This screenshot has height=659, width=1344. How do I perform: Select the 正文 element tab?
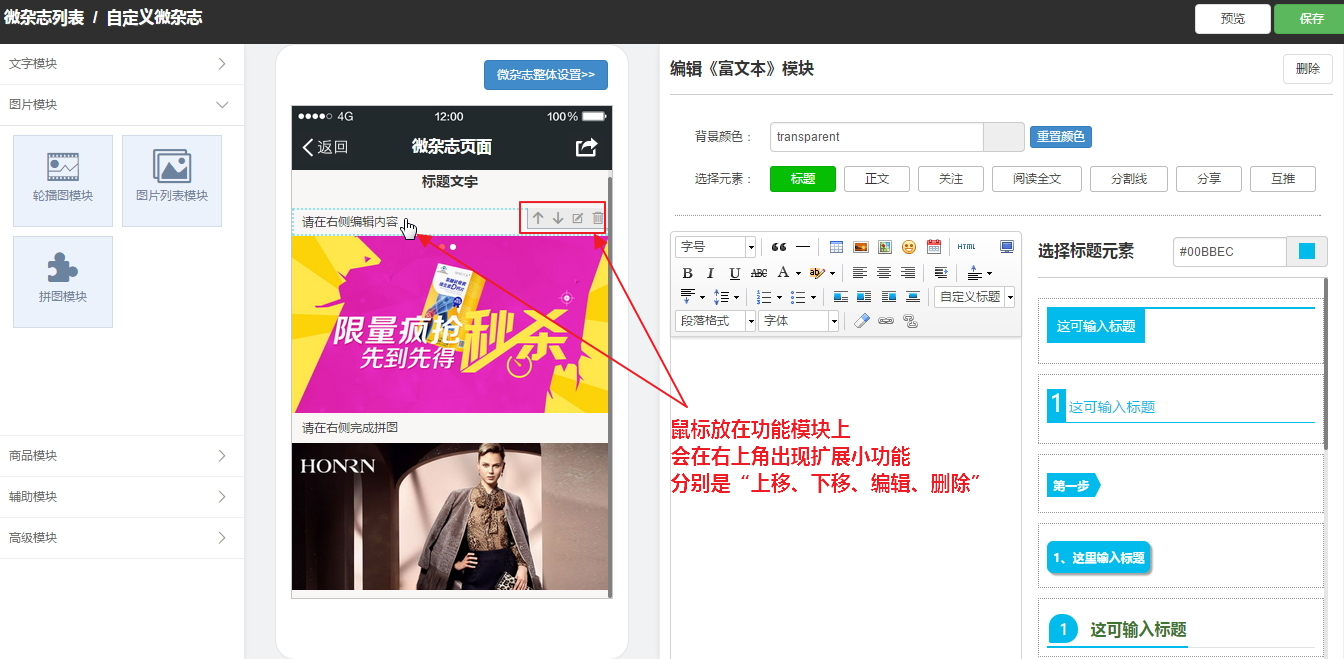(x=877, y=179)
